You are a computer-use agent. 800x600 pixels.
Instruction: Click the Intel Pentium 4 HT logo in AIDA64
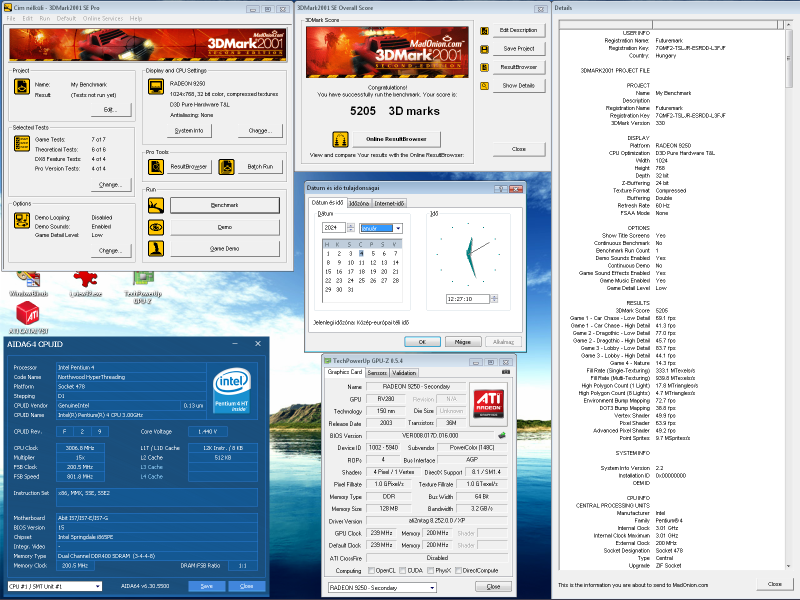[x=232, y=390]
